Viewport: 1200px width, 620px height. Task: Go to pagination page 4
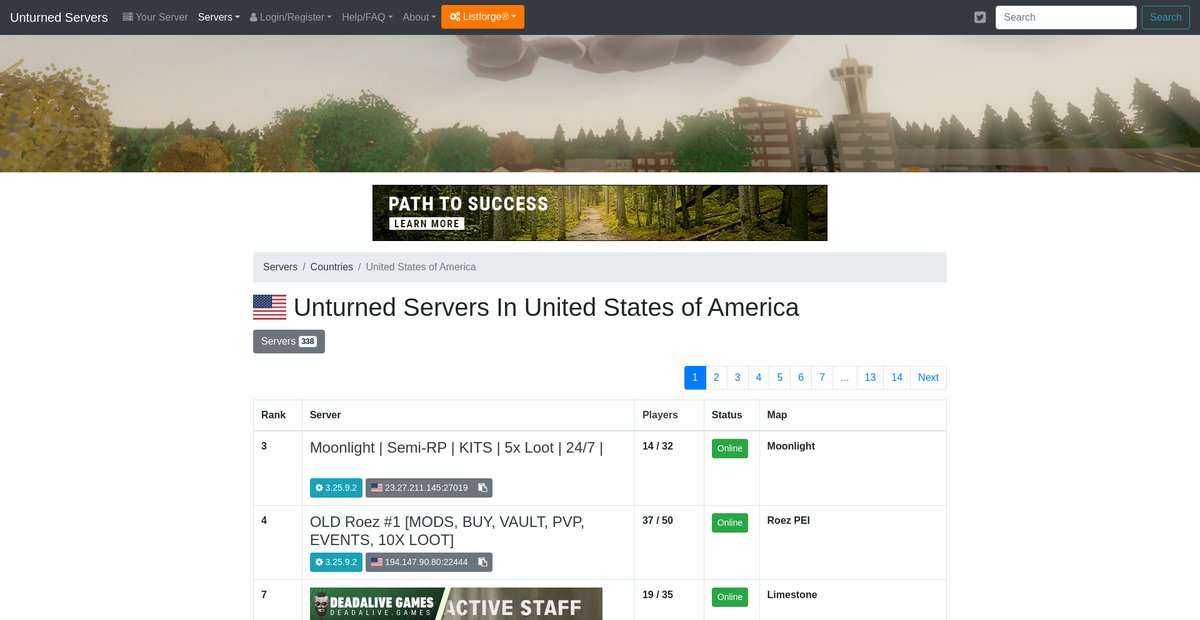(759, 377)
